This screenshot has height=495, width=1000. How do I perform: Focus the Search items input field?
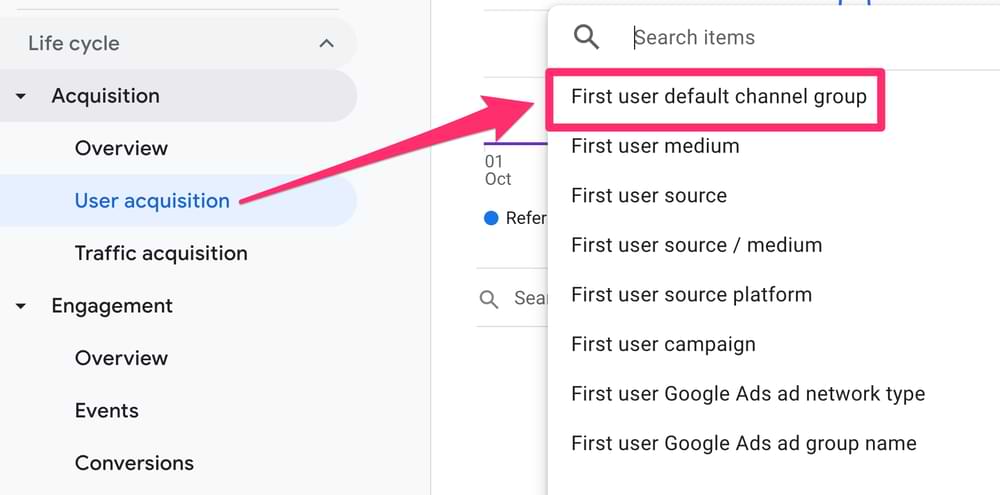tap(810, 38)
